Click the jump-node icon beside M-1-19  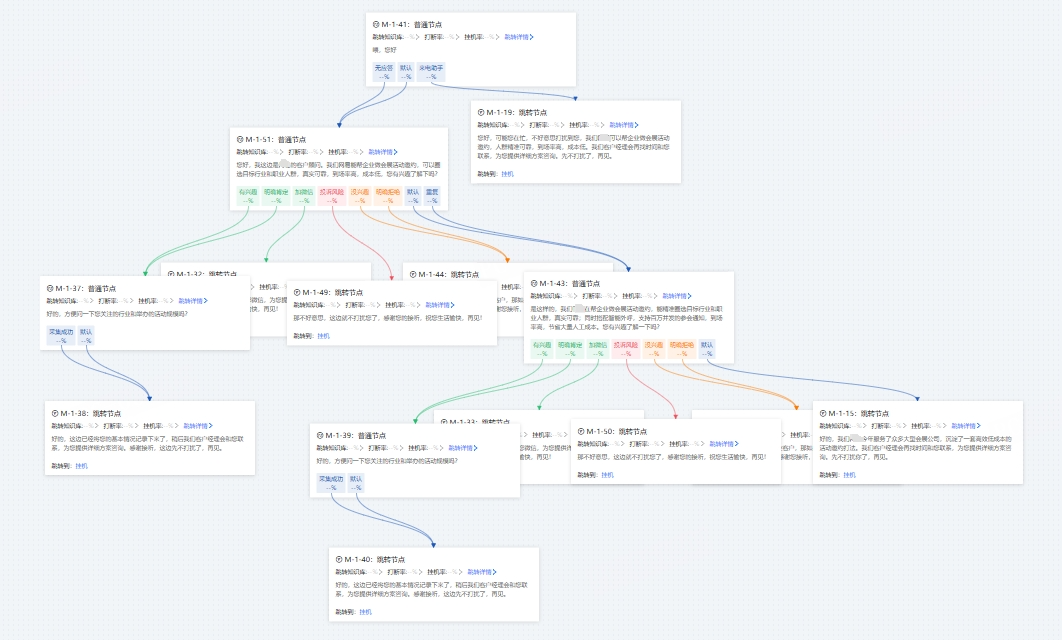point(481,112)
